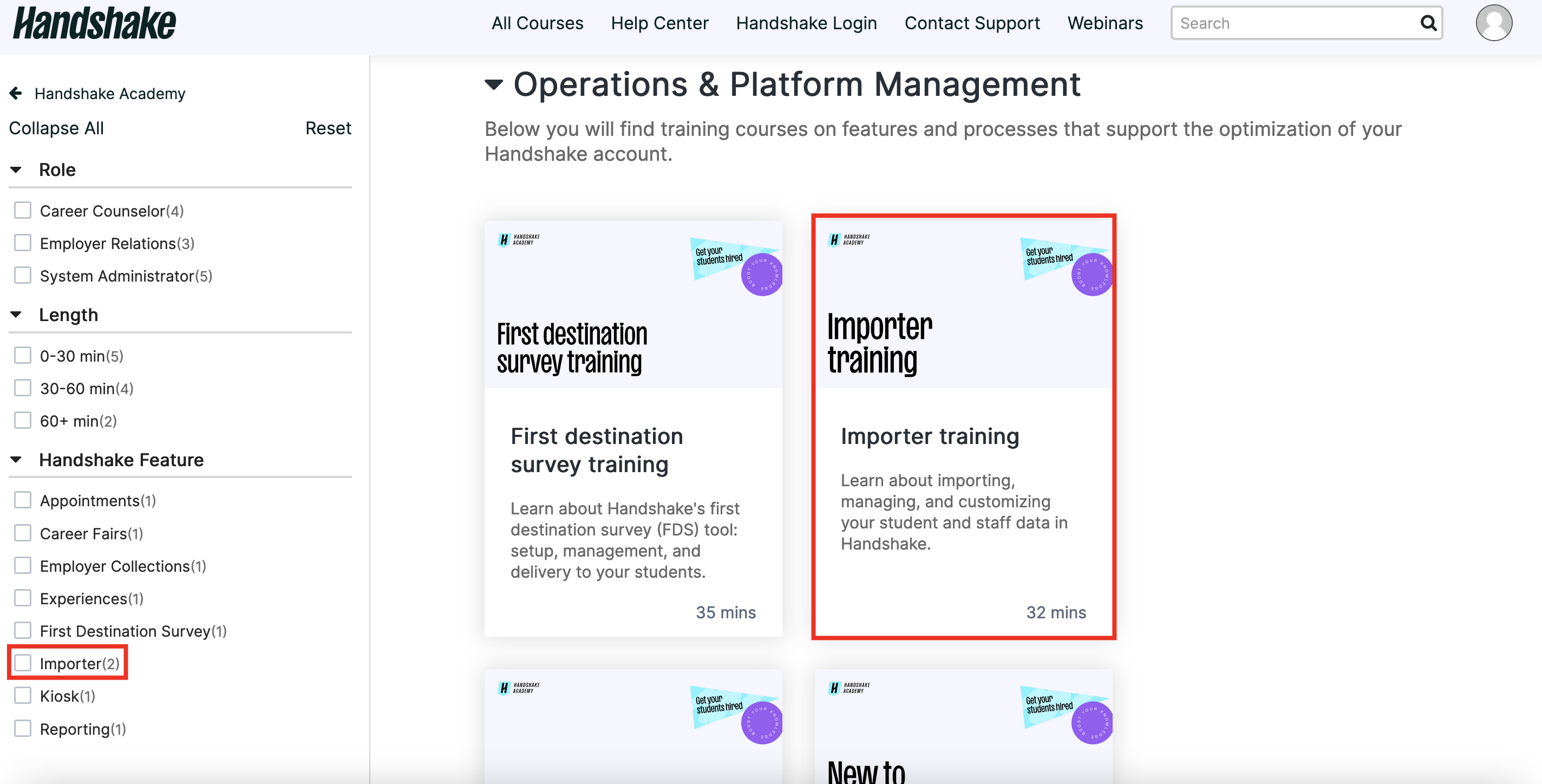Viewport: 1542px width, 784px height.
Task: Click the Importer training course title
Action: point(930,436)
